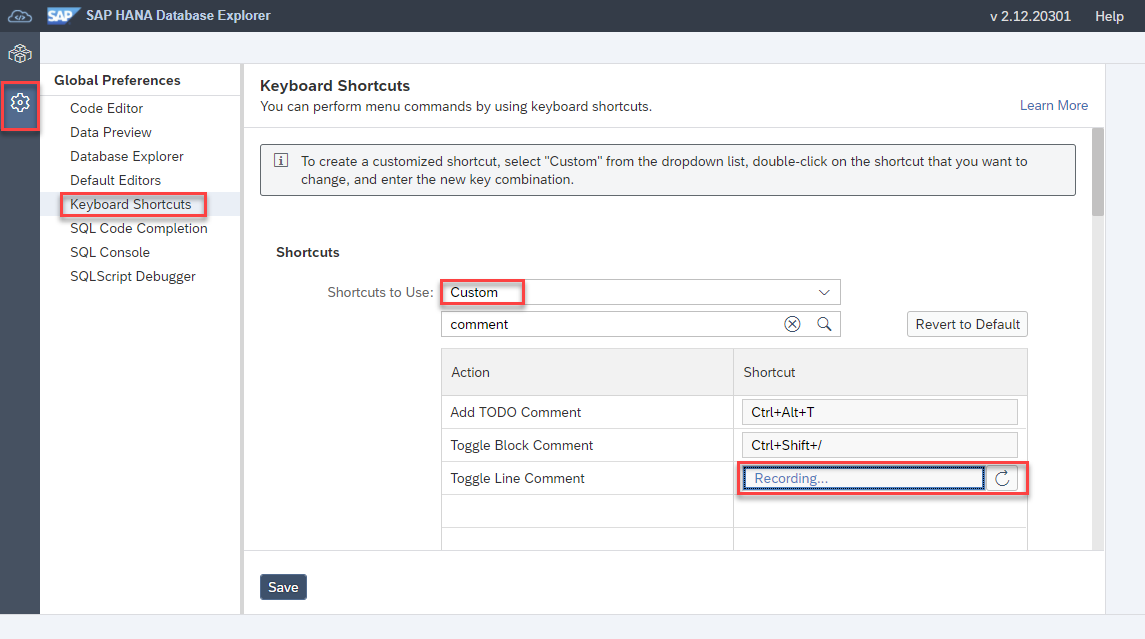Click the vertical scrollbar of the preferences pane
This screenshot has height=639, width=1145.
(x=1098, y=172)
